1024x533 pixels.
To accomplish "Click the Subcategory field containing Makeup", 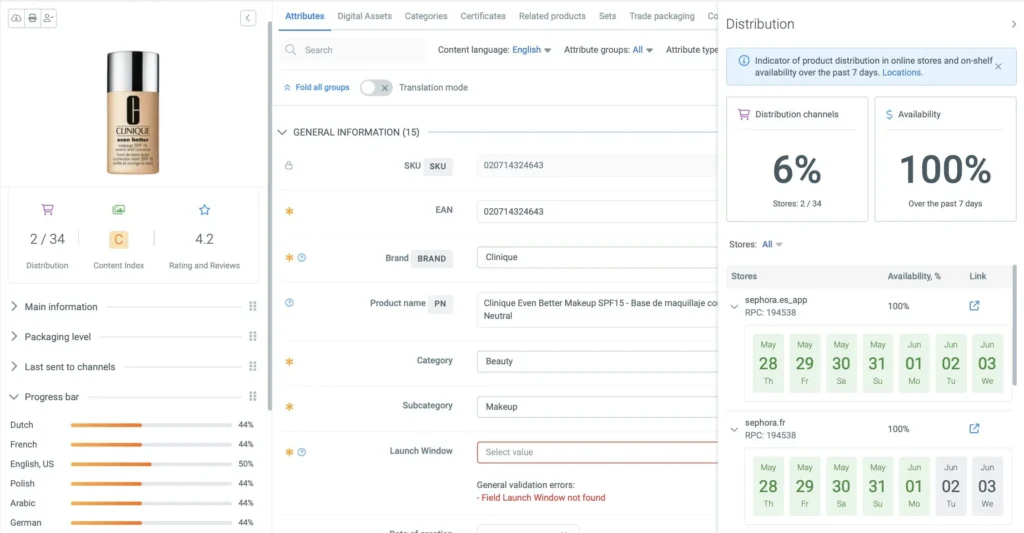I will pyautogui.click(x=598, y=406).
